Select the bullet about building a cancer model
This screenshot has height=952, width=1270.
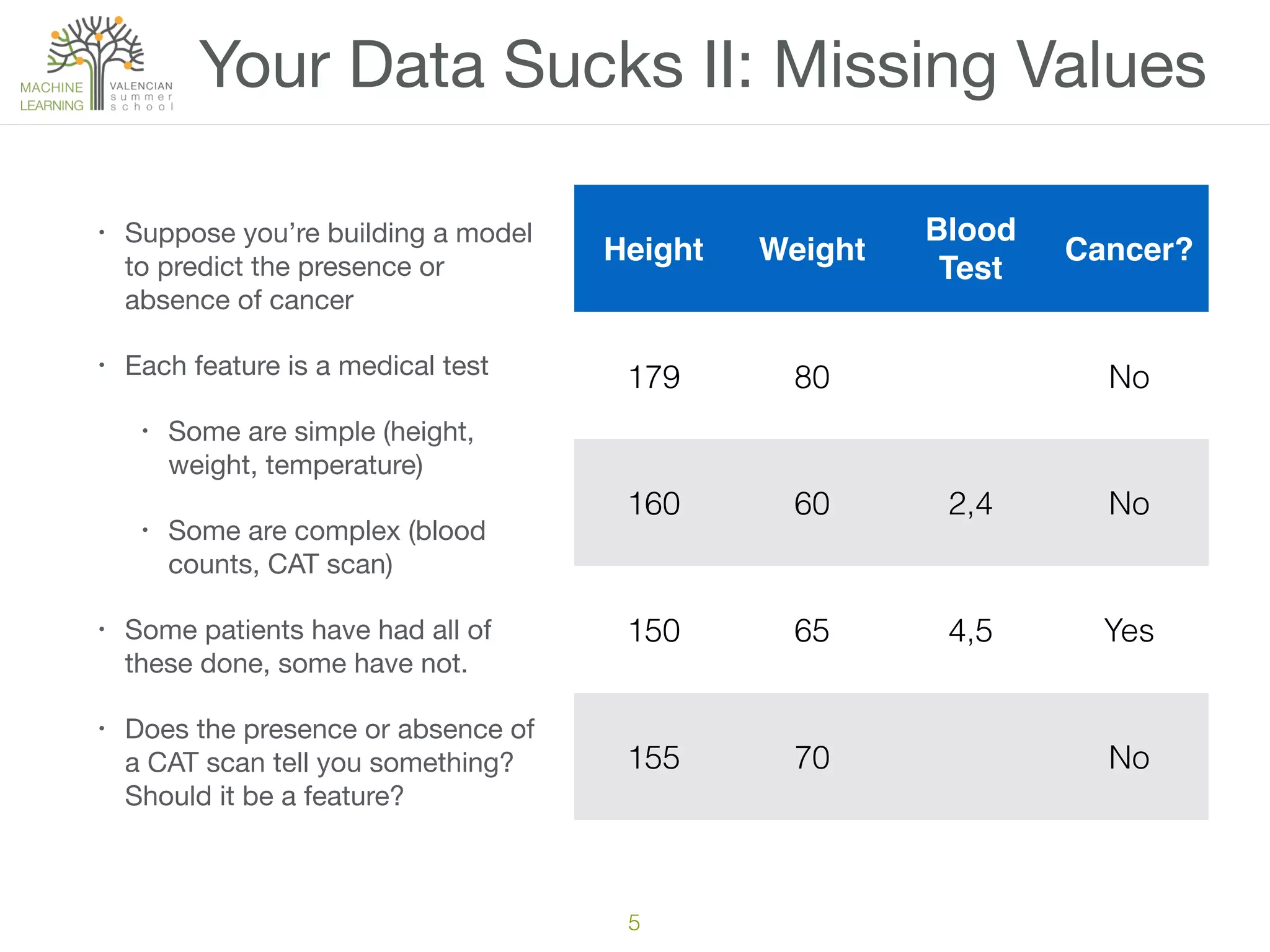click(328, 267)
